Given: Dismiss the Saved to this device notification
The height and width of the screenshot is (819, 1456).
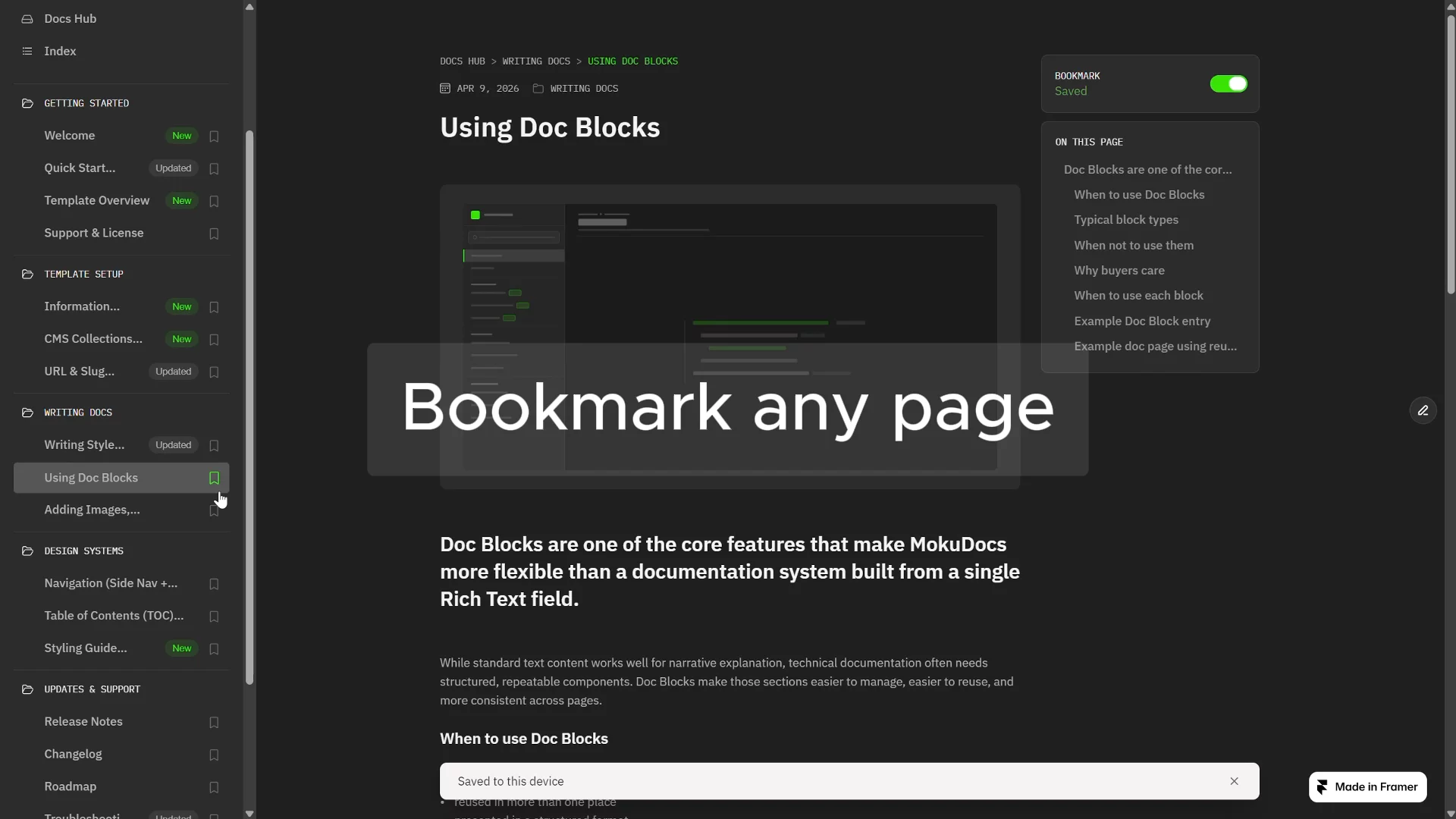Looking at the screenshot, I should [x=1234, y=782].
